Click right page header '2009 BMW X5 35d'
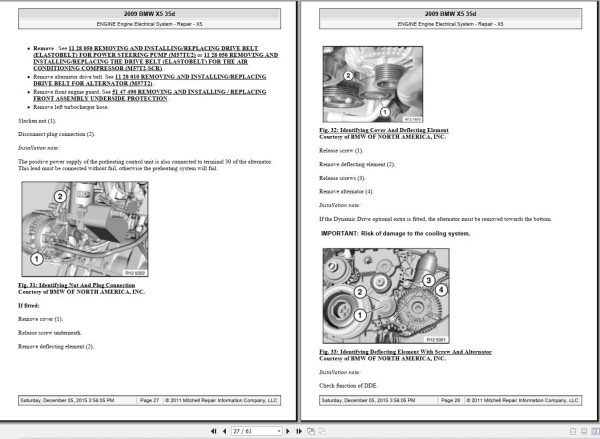 tap(450, 14)
